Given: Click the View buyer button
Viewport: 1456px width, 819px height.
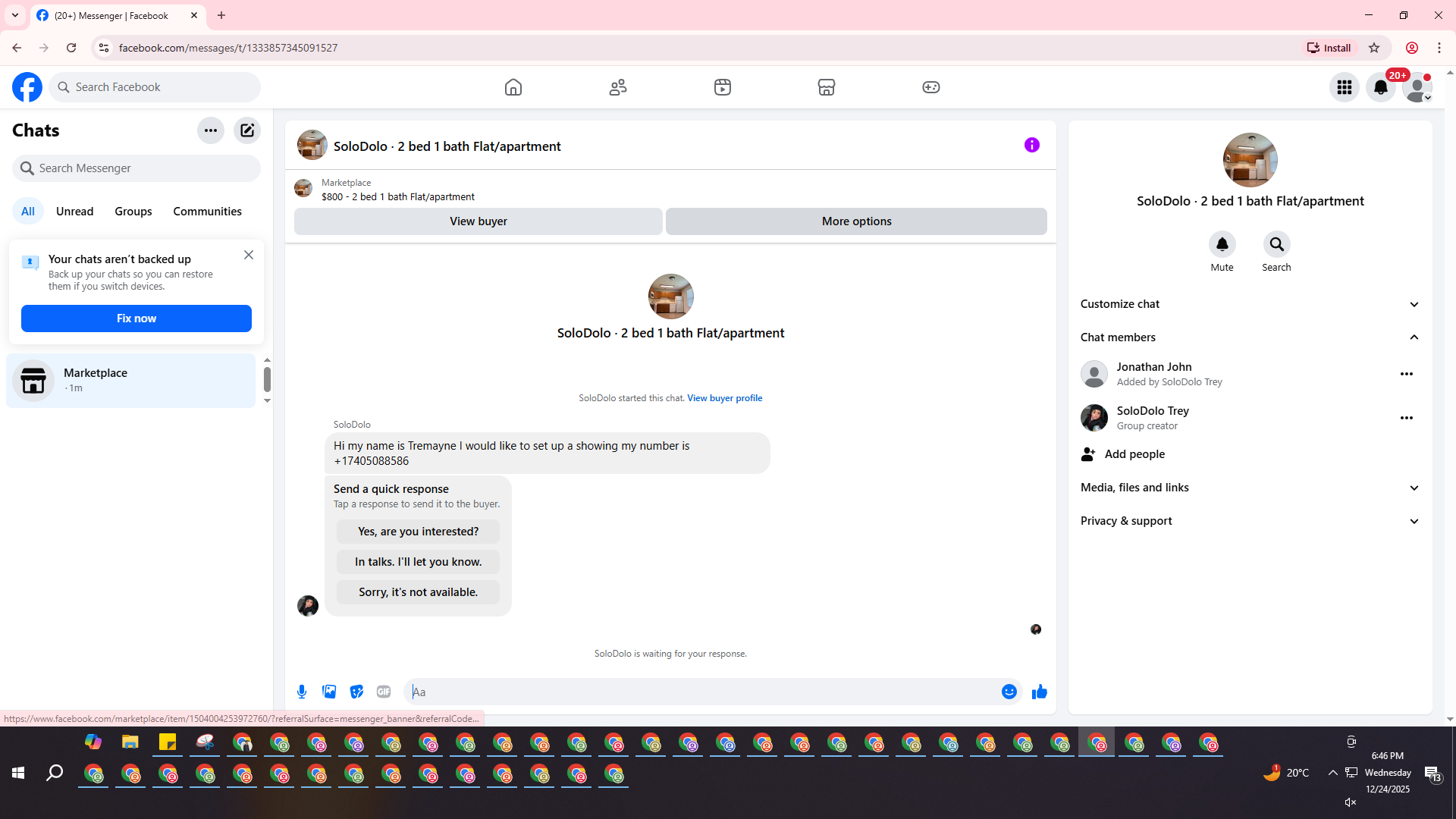Looking at the screenshot, I should pos(478,221).
